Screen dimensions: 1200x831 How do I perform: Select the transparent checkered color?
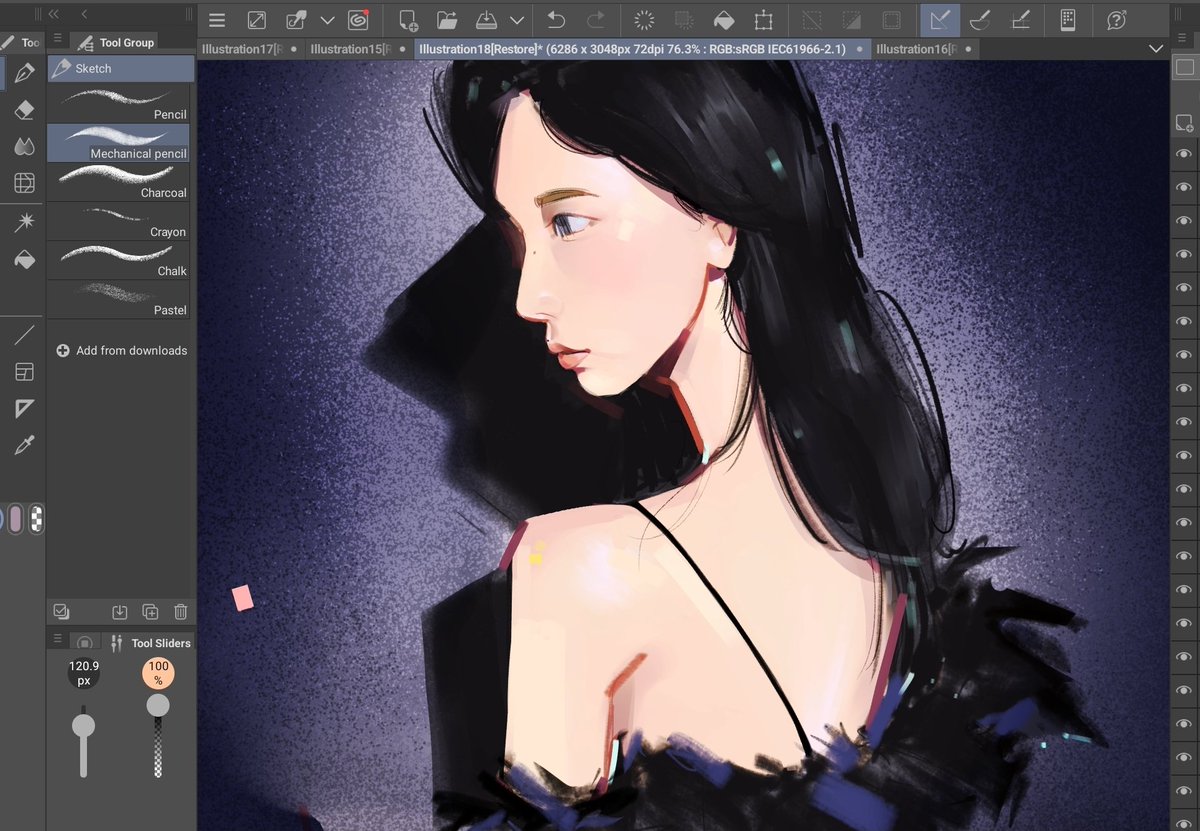(36, 519)
